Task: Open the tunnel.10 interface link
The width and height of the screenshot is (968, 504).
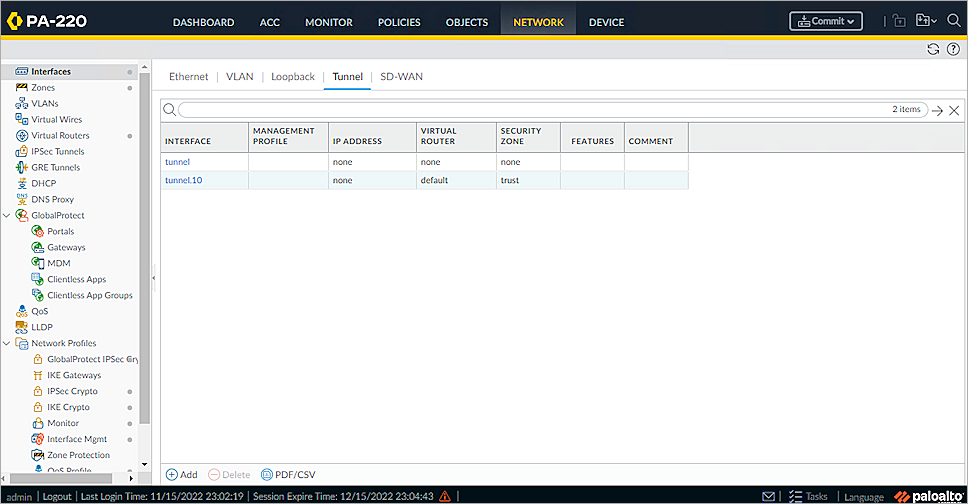Action: [x=182, y=180]
